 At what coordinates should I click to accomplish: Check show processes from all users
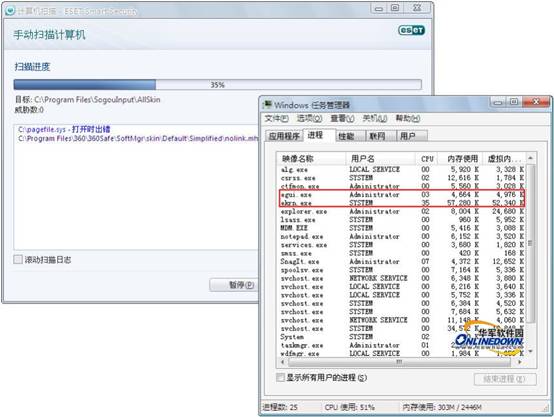click(x=280, y=377)
